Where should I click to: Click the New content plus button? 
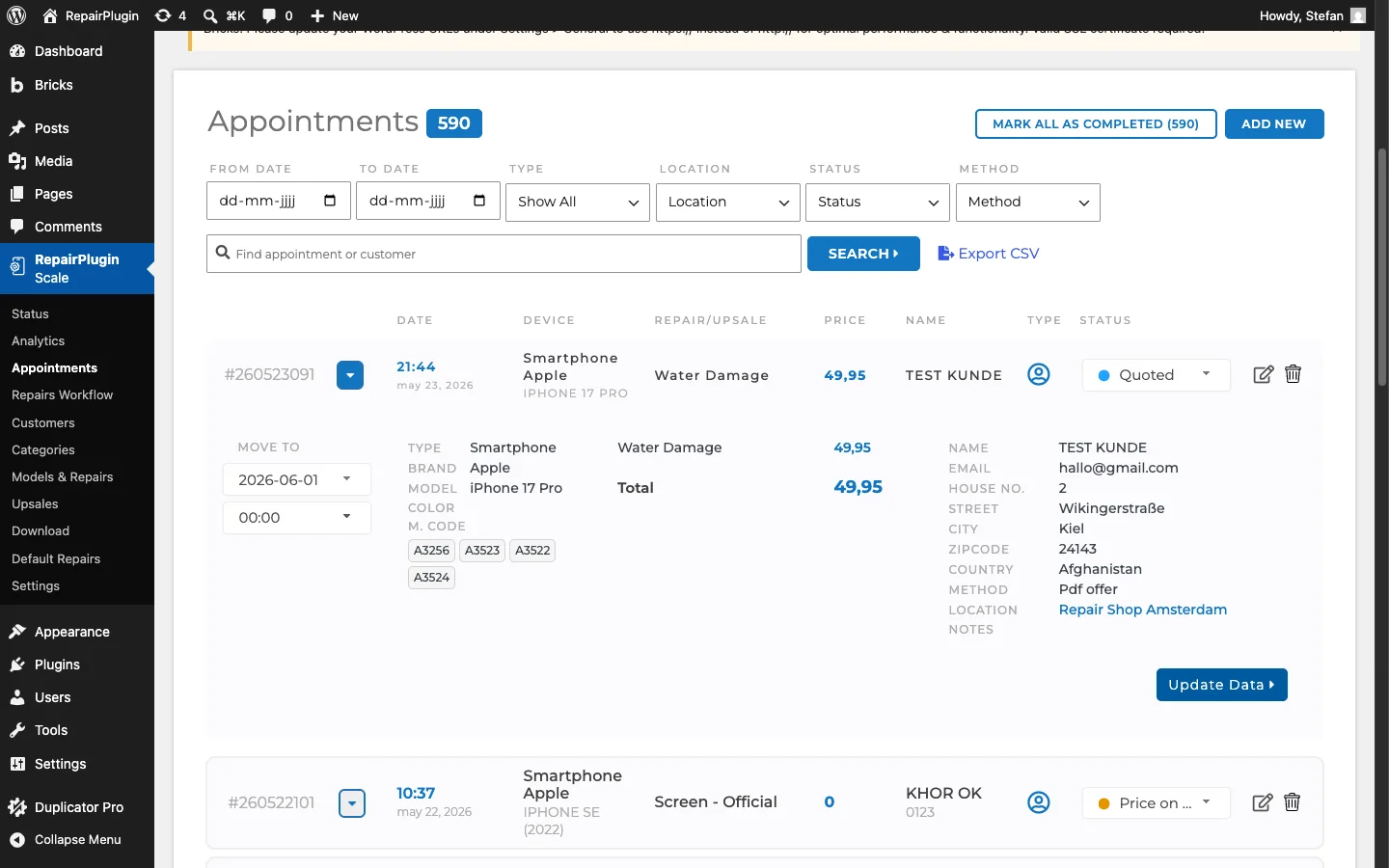317,15
